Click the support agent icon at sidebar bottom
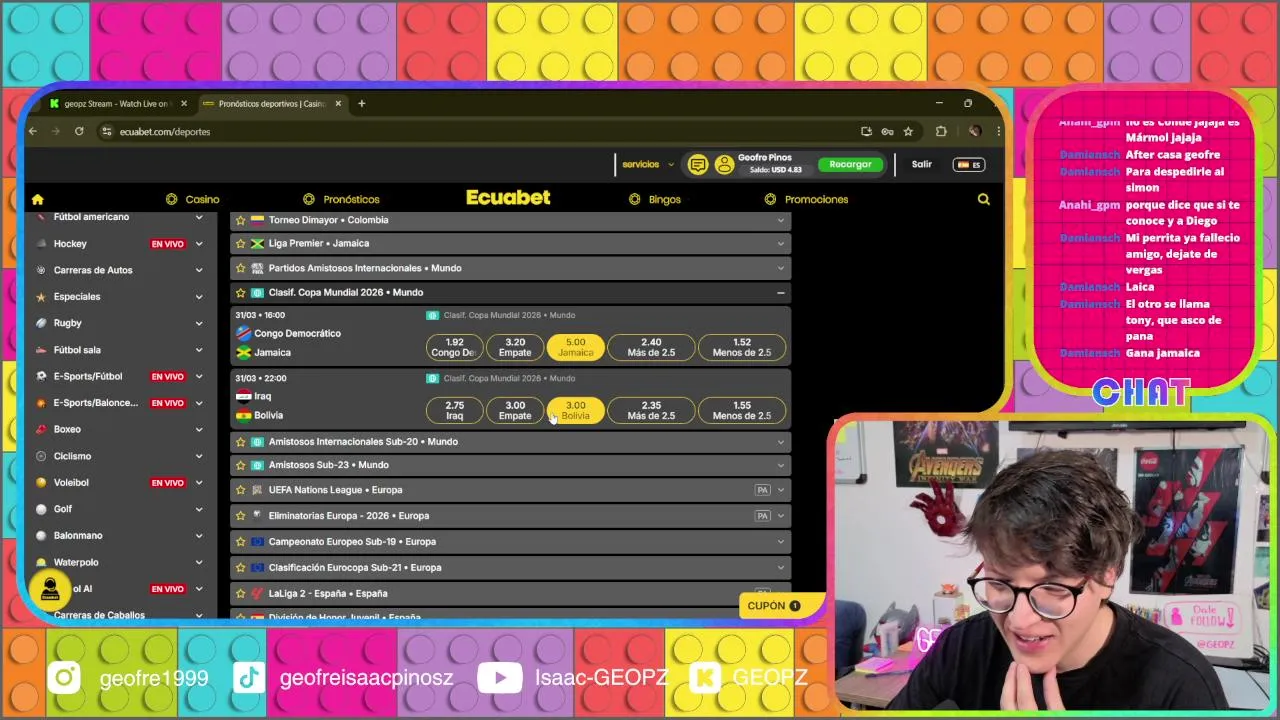The height and width of the screenshot is (720, 1280). (x=50, y=590)
